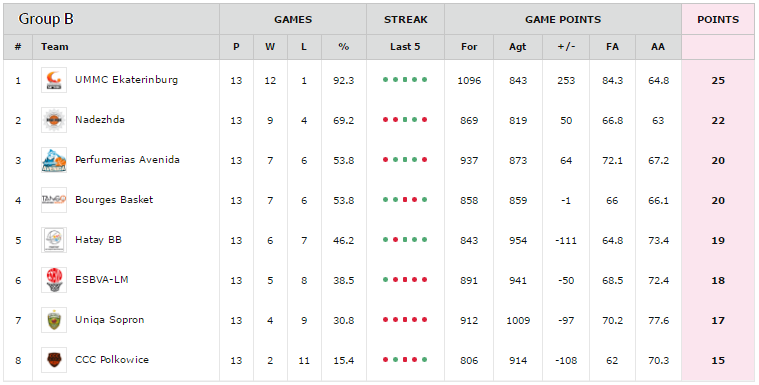Open the UMMC Ekaterinburg team name link
The width and height of the screenshot is (759, 385).
pyautogui.click(x=126, y=80)
